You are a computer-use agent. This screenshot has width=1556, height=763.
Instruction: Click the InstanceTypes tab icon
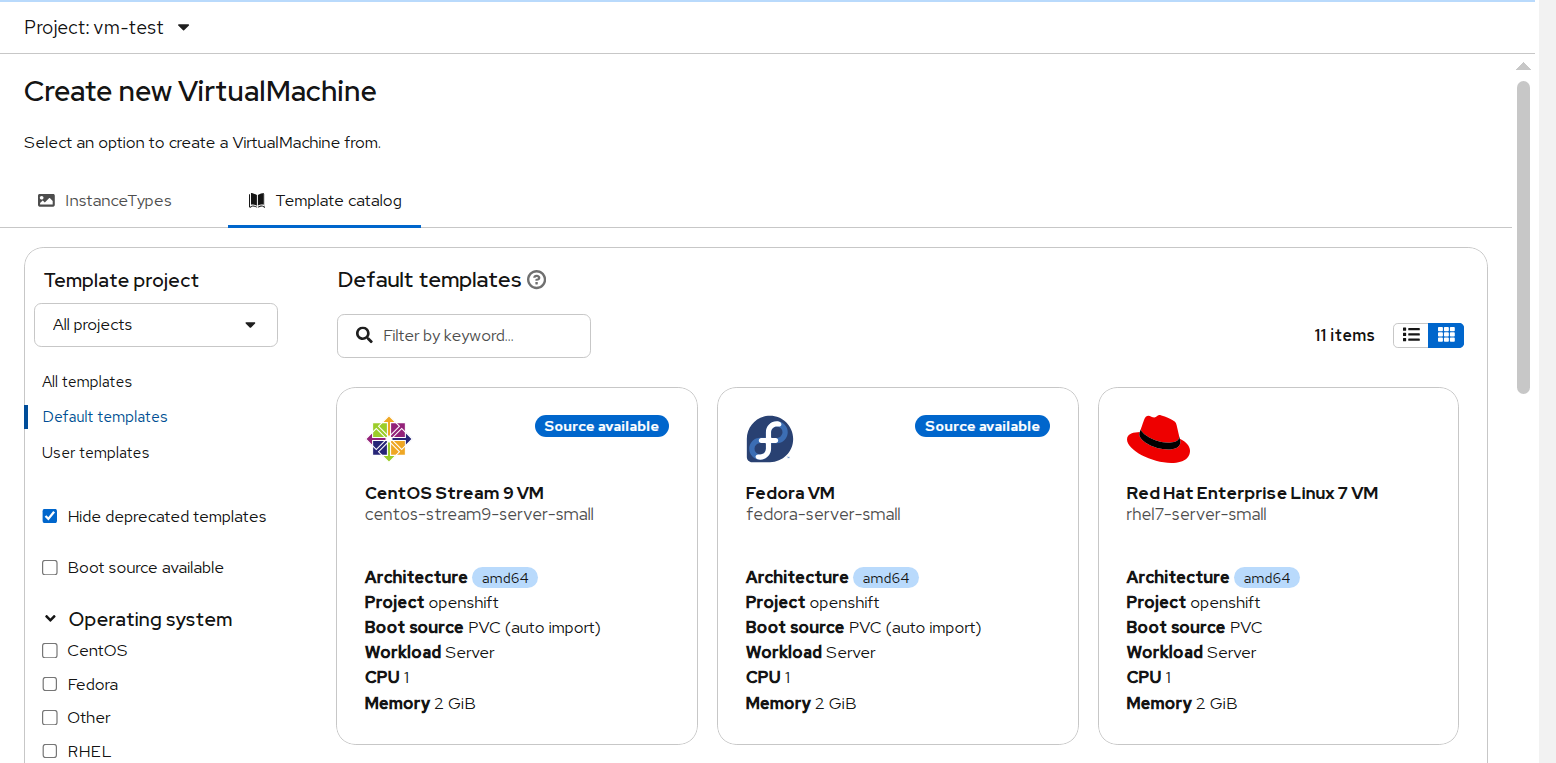(46, 200)
